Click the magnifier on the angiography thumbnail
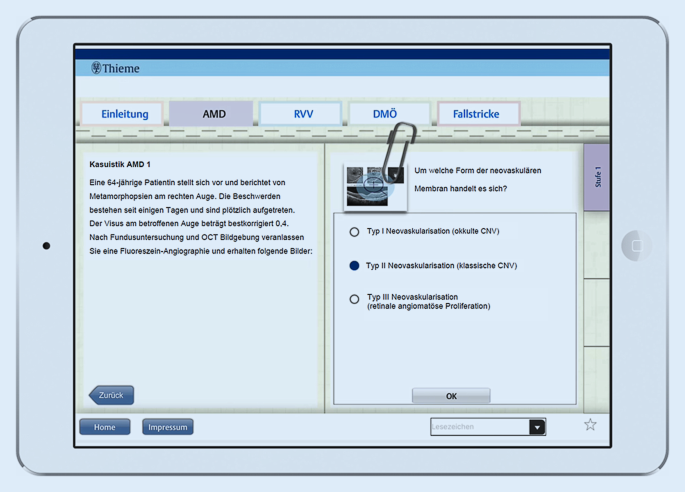Image resolution: width=685 pixels, height=492 pixels. point(373,185)
